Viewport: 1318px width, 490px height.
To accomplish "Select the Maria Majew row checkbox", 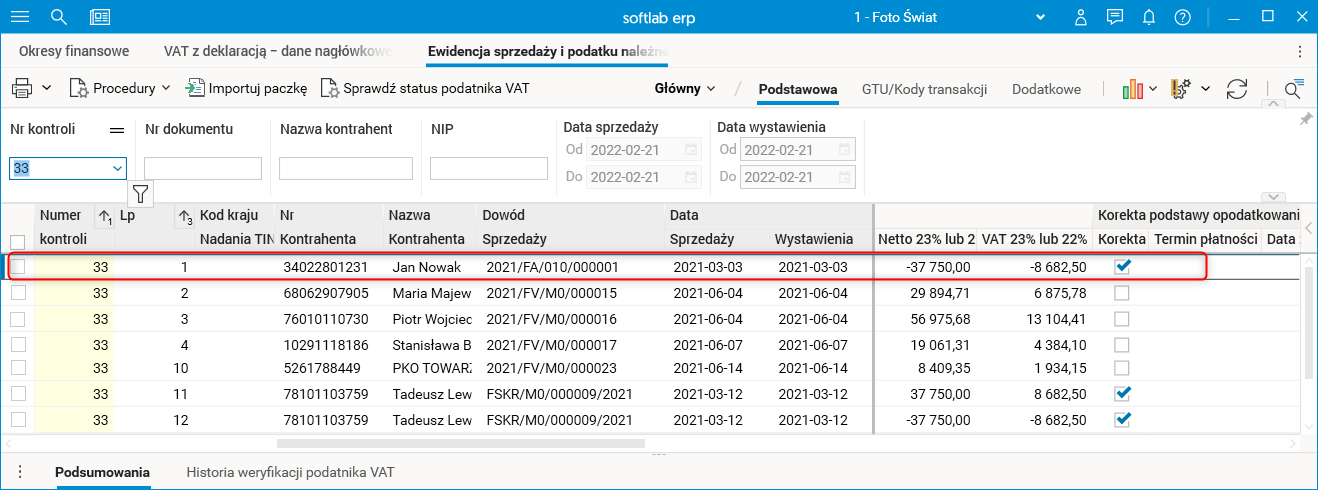I will click(17, 293).
